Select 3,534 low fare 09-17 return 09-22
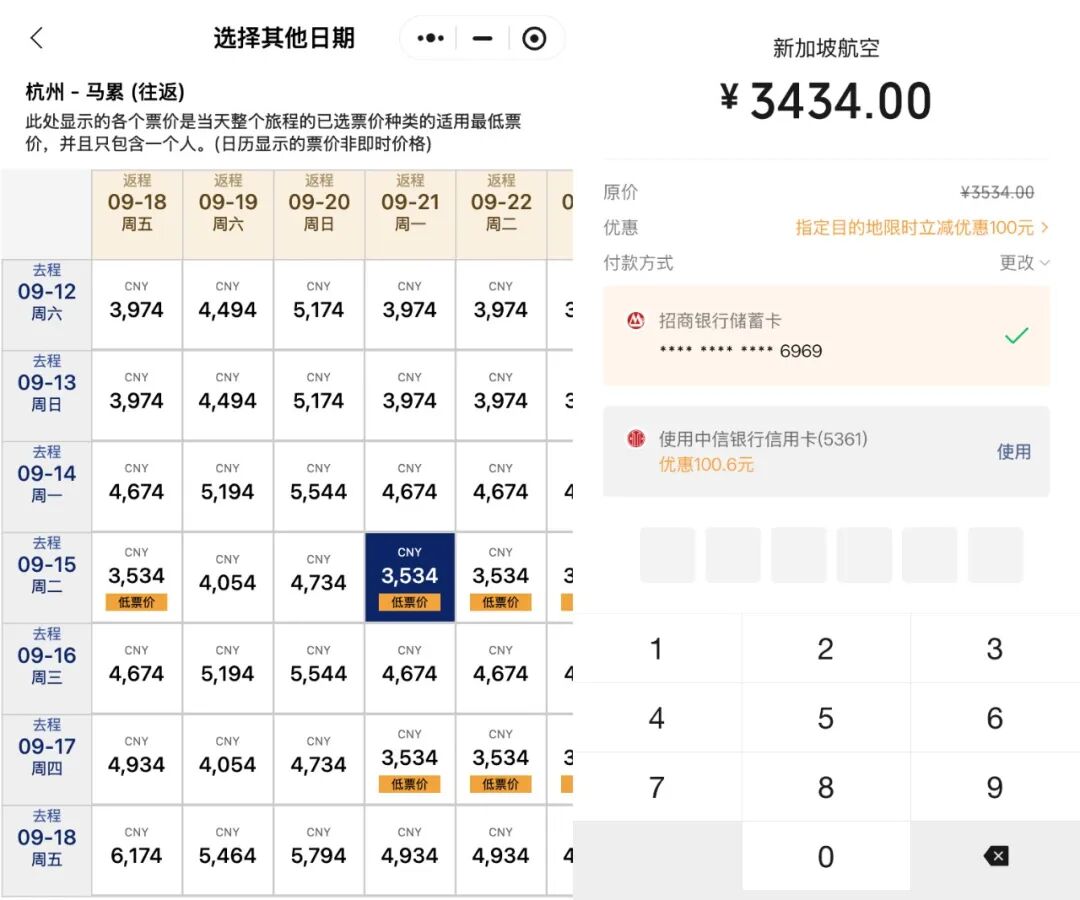Viewport: 1080px width, 900px height. [501, 759]
